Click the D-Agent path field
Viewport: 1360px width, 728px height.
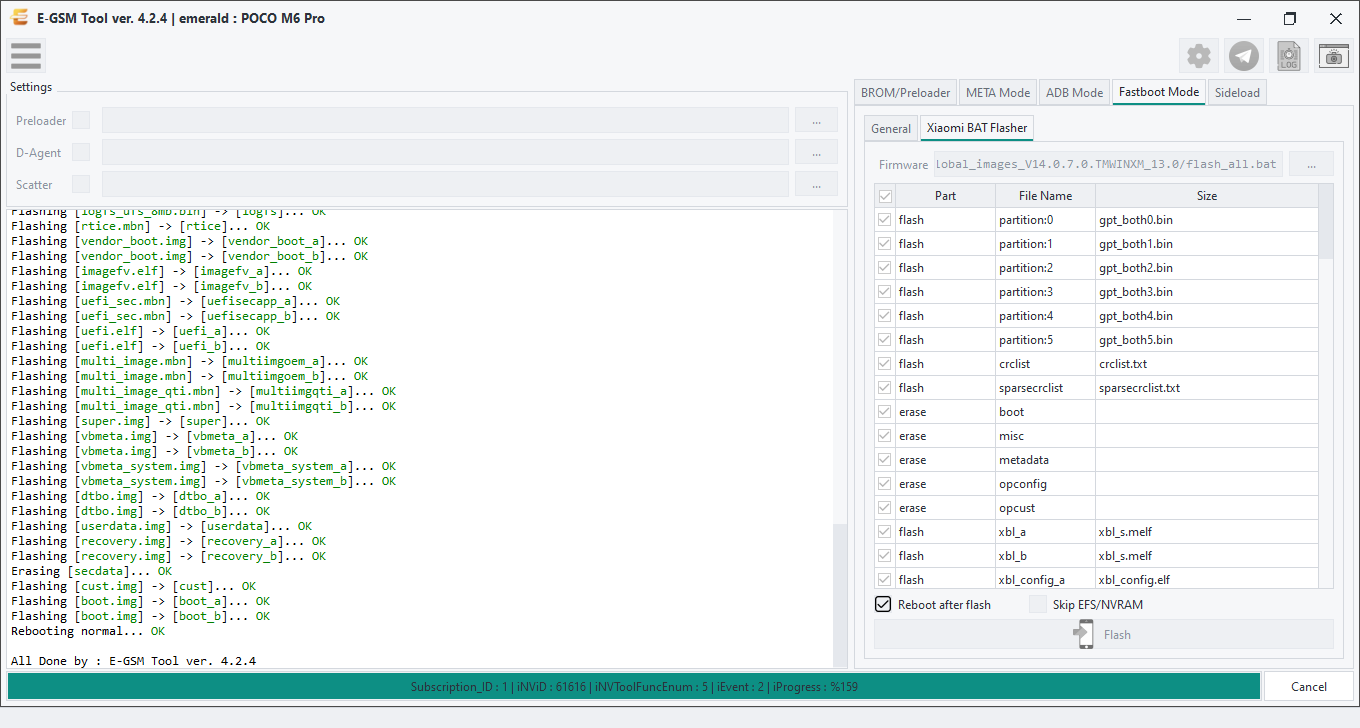point(445,152)
